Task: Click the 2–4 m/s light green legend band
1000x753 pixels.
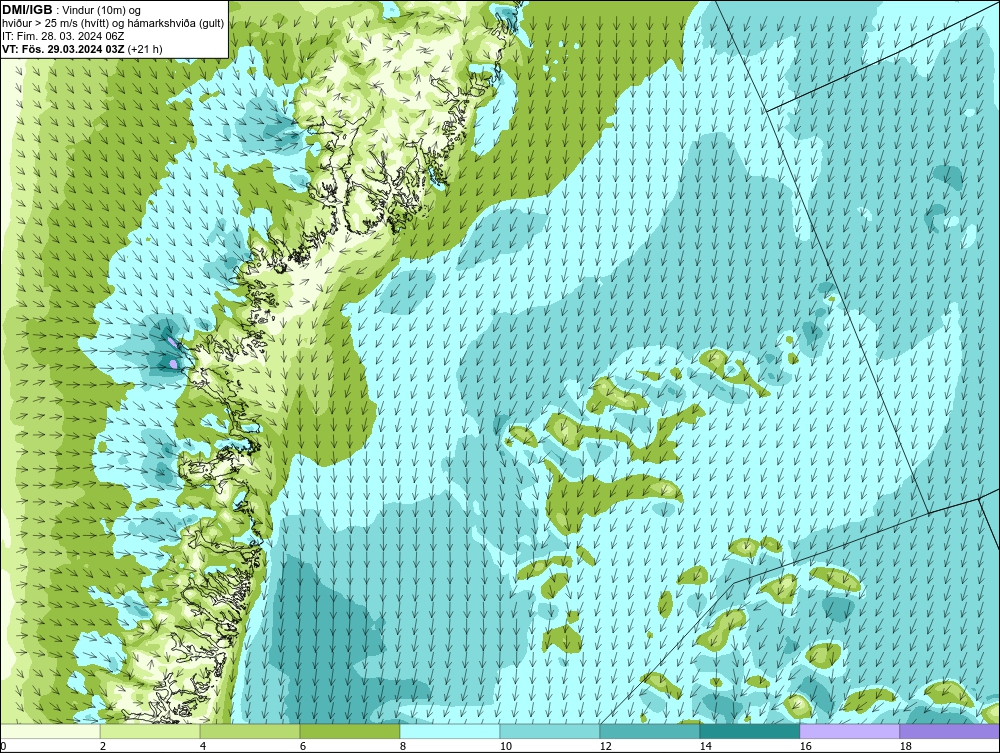Action: coord(150,731)
